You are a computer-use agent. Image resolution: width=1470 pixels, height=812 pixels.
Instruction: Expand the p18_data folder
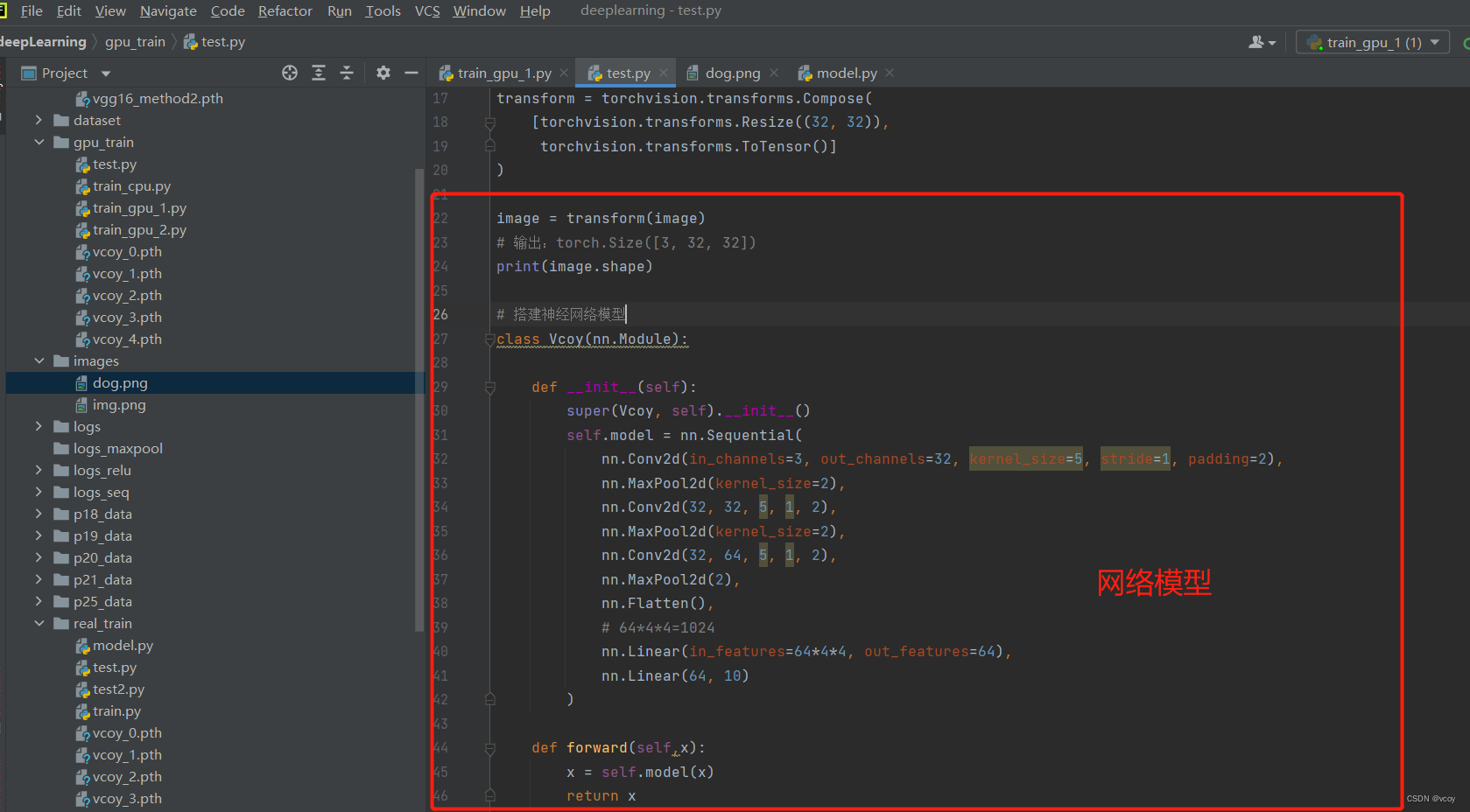(x=39, y=514)
